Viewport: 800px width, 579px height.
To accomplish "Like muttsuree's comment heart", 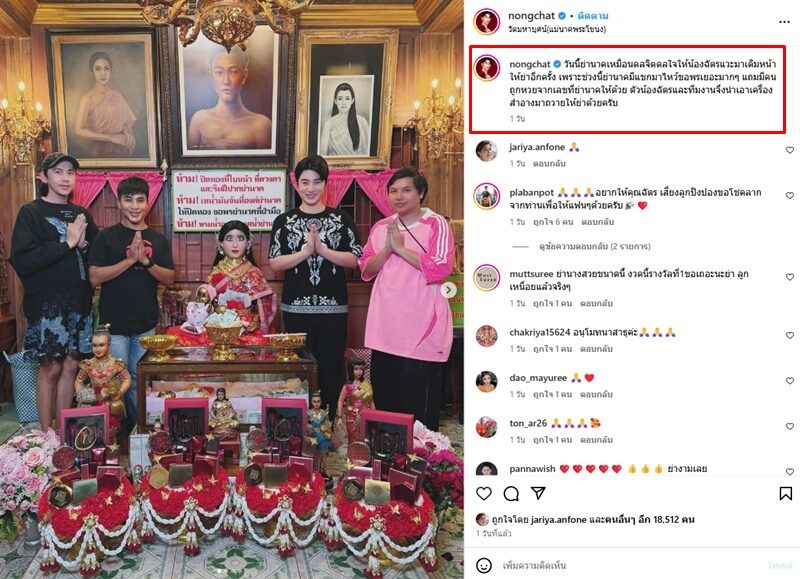I will tap(790, 277).
